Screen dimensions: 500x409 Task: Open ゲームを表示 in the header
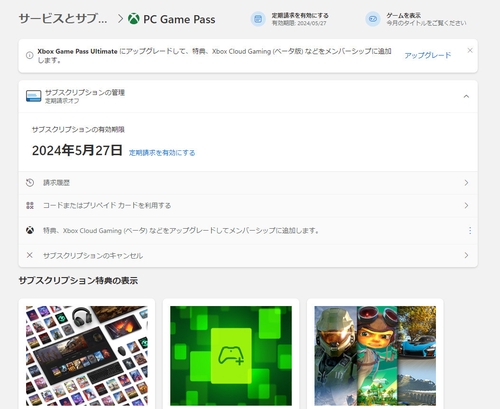[x=426, y=19]
